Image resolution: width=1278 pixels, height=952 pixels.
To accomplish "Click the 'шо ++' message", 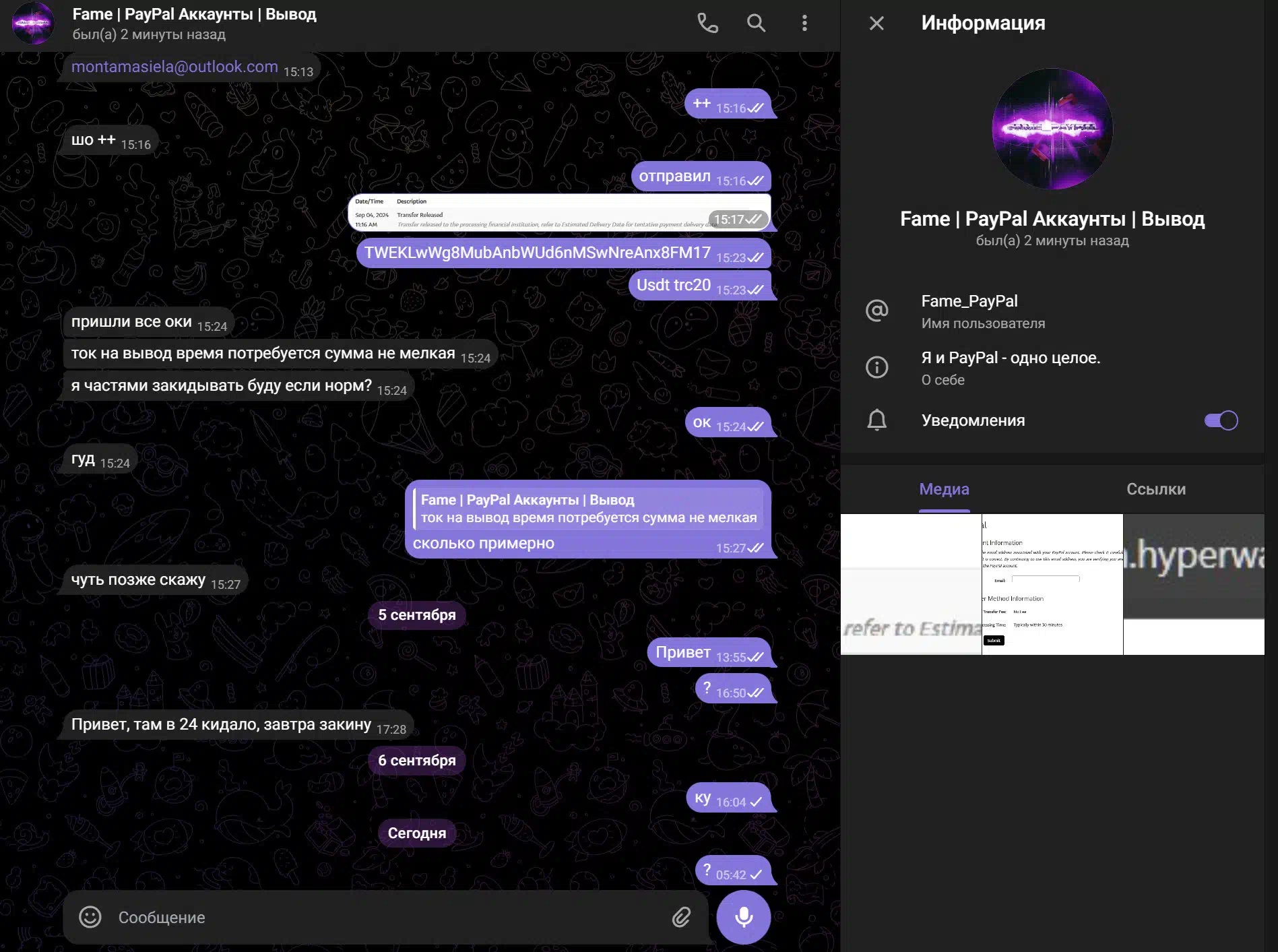I will [x=110, y=140].
